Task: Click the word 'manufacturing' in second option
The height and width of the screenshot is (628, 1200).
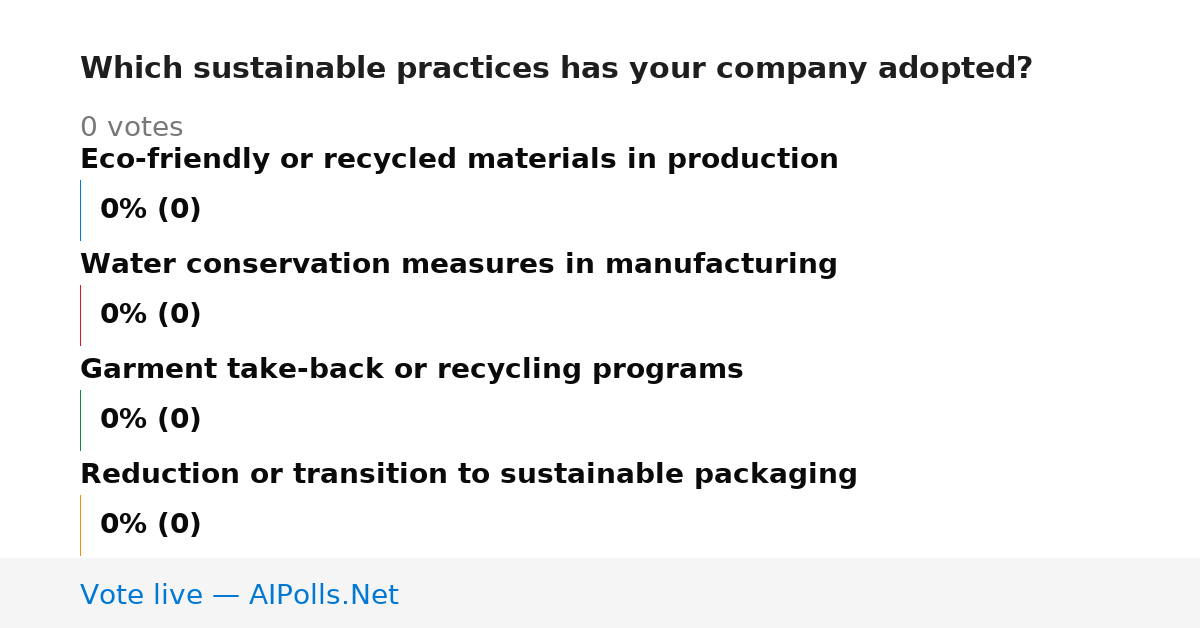Action: pos(721,265)
